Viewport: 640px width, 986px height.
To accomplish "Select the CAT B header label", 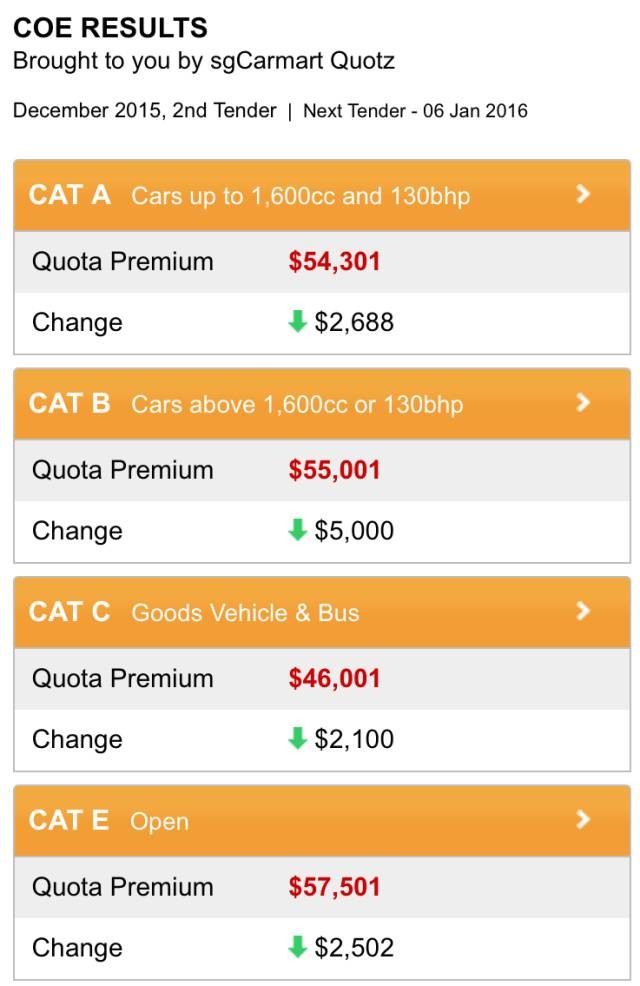I will coord(70,403).
